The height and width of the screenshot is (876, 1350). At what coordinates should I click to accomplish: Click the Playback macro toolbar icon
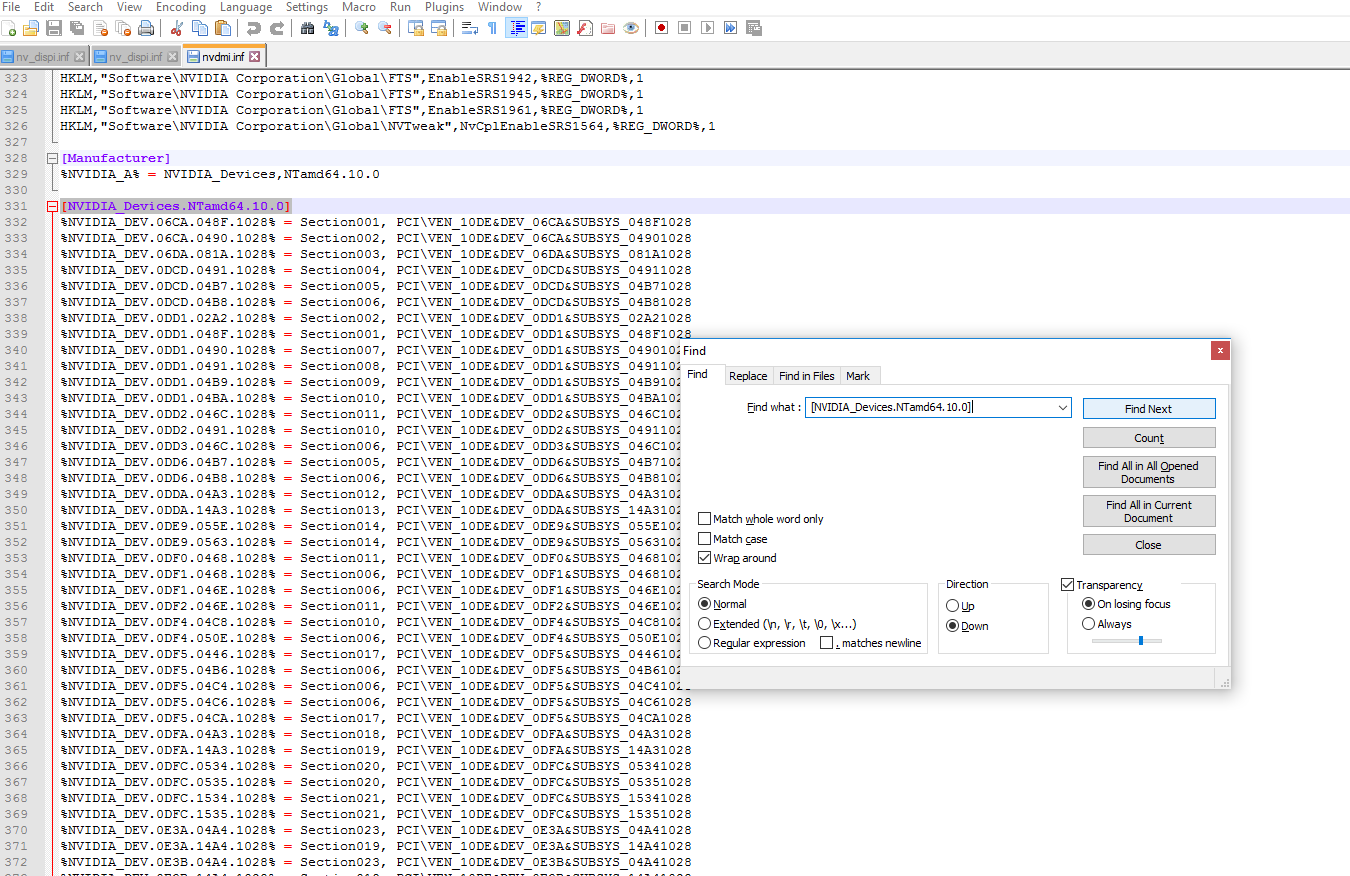tap(708, 28)
